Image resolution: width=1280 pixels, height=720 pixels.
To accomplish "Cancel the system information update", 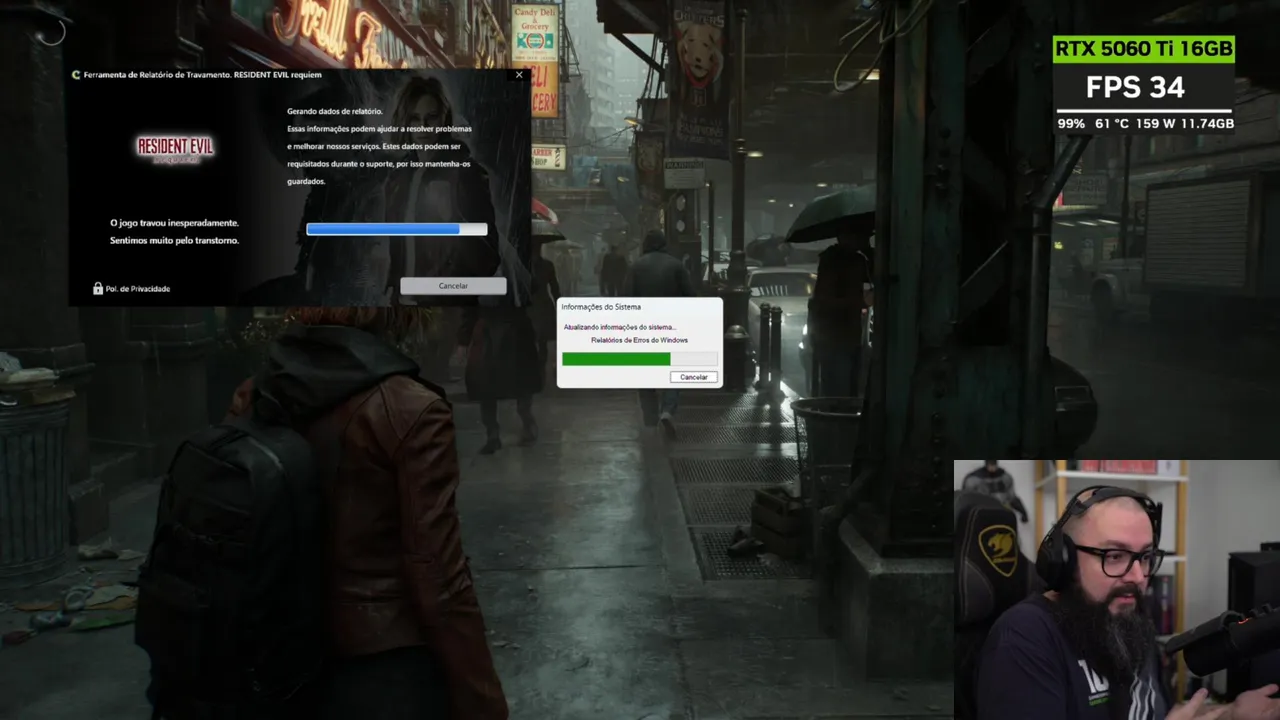I will coord(694,377).
